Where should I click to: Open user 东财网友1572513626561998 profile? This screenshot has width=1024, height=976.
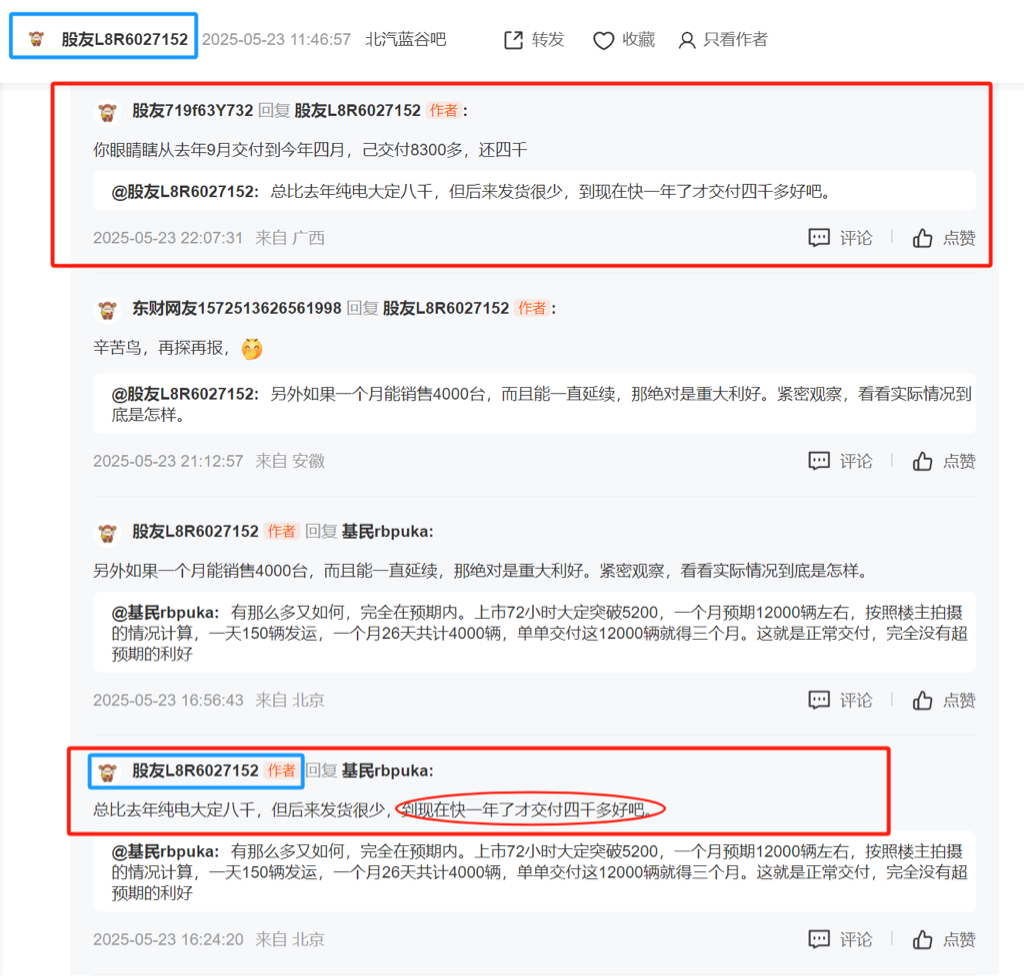(236, 308)
